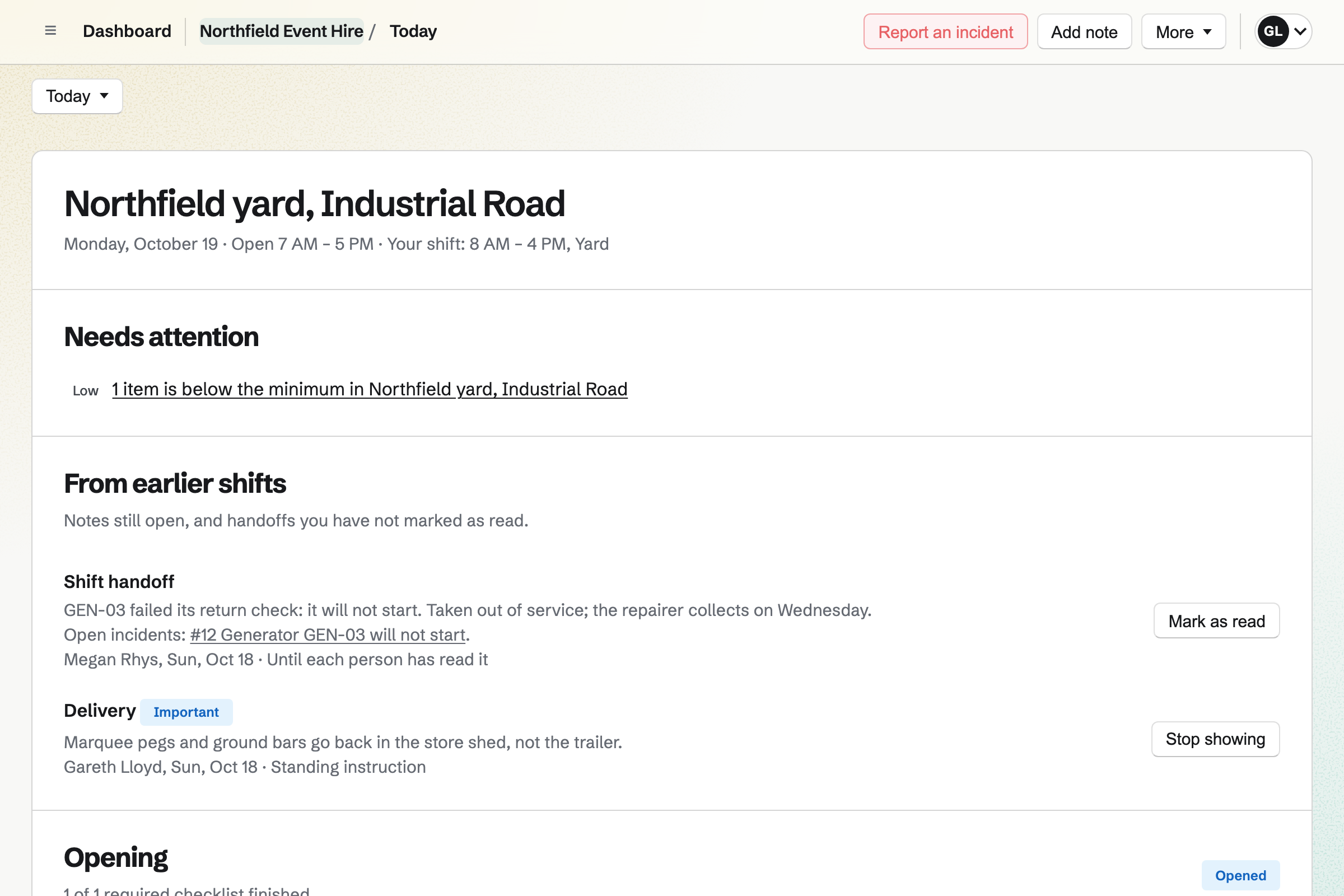The width and height of the screenshot is (1344, 896).
Task: Open the Today date selector dropdown
Action: pos(77,96)
